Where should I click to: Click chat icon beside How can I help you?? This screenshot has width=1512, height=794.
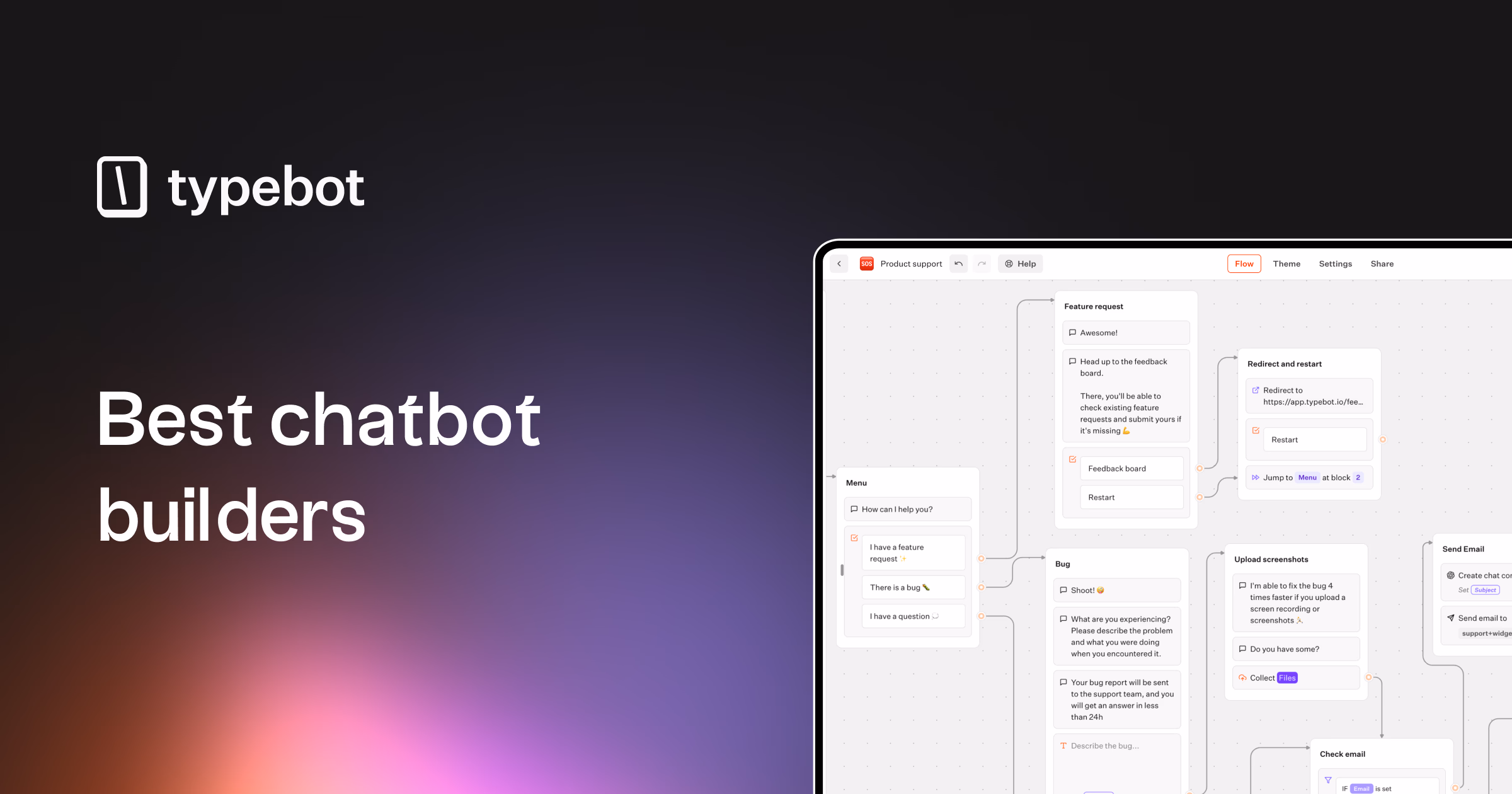[854, 509]
